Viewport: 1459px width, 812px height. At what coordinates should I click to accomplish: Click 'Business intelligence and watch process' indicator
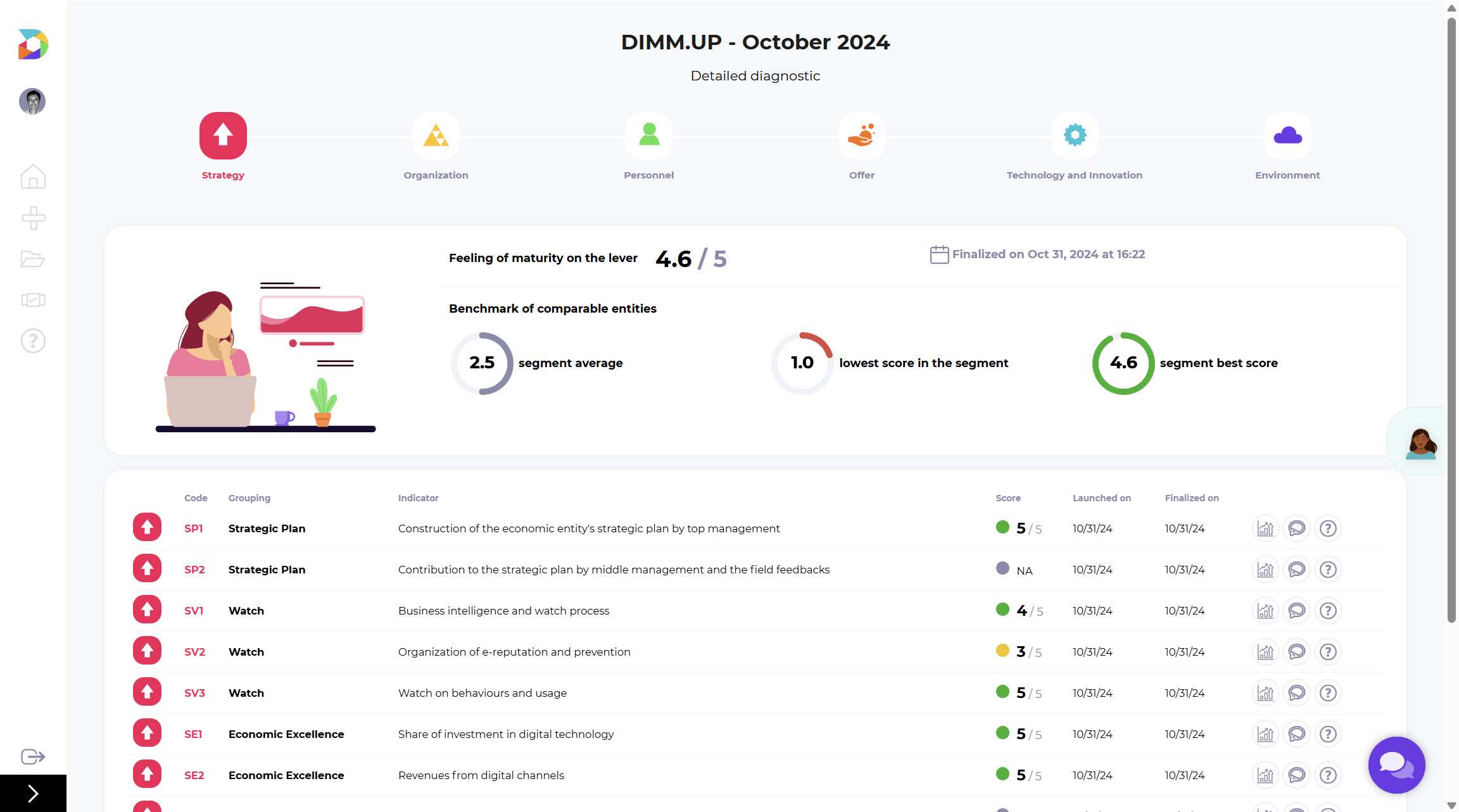pos(504,611)
